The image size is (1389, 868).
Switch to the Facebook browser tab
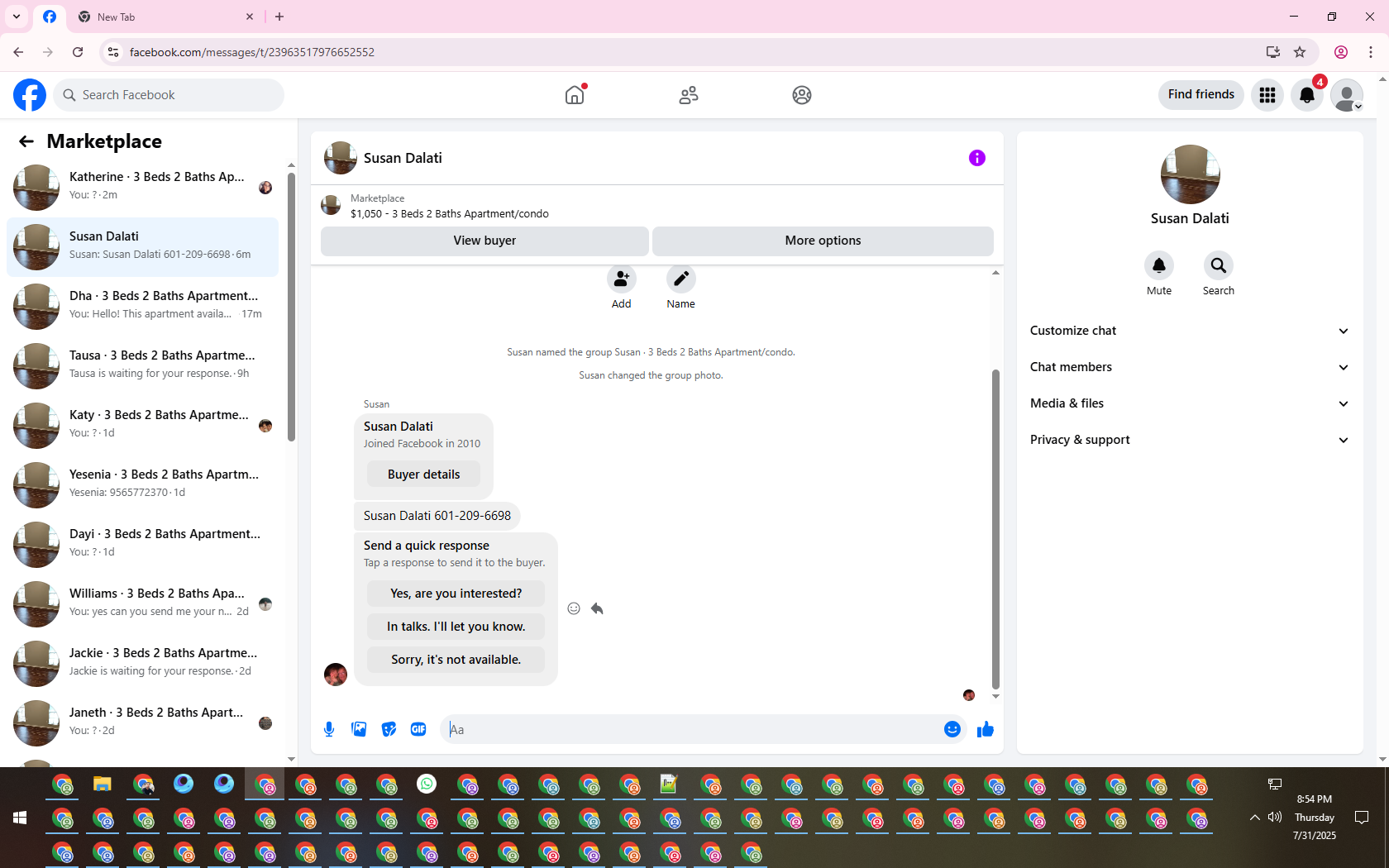[x=50, y=17]
